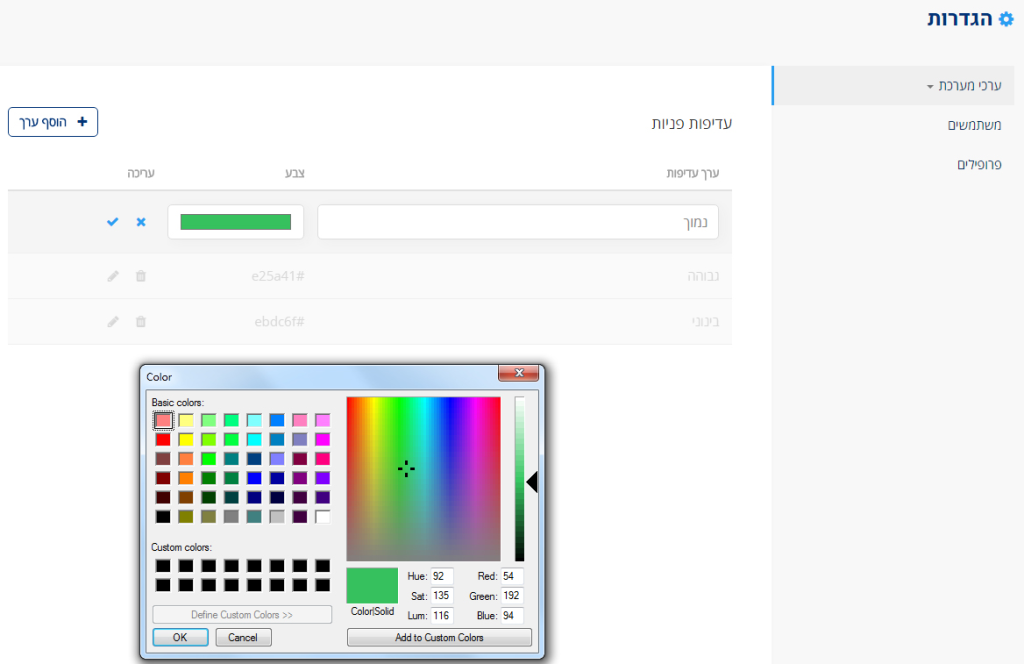Click inside the luminosity gradient bar
The width and height of the screenshot is (1024, 664).
(519, 479)
